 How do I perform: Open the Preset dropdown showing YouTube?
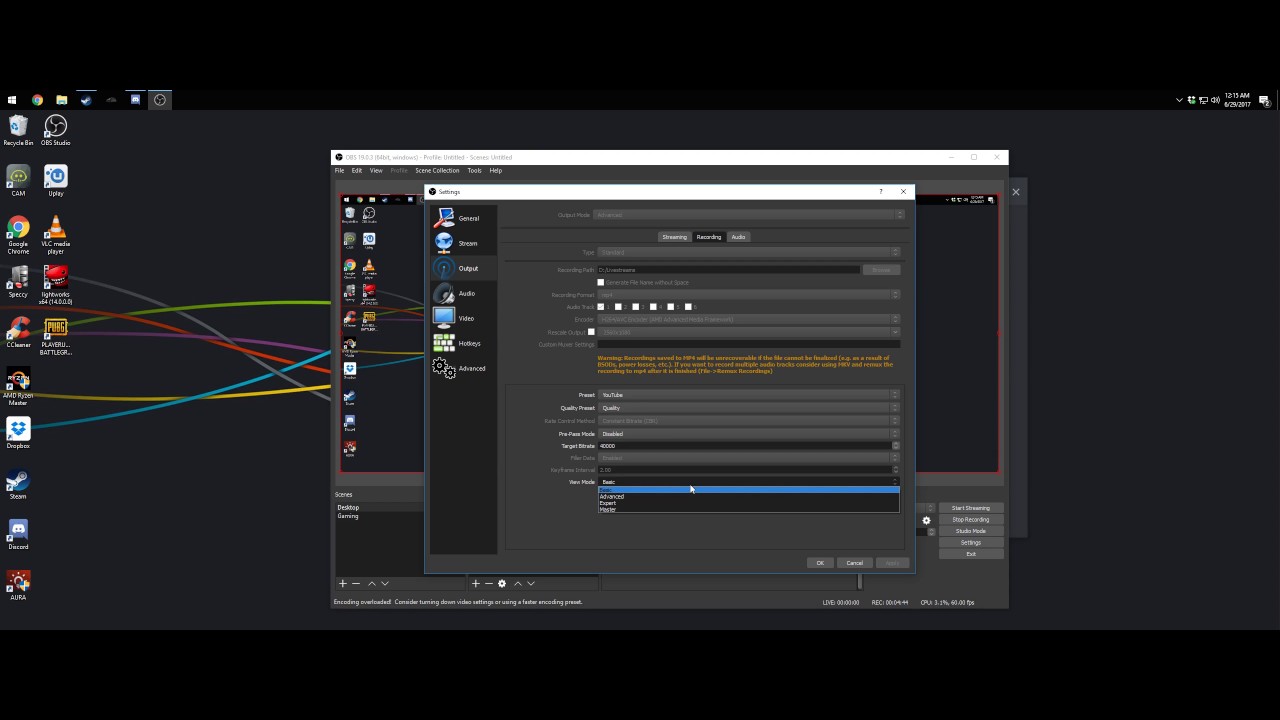(x=748, y=395)
